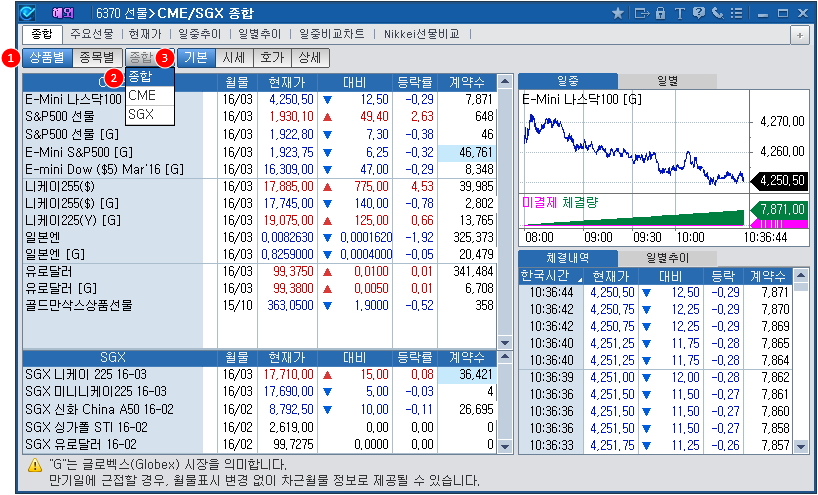Choose CME in the dropdown list
Screen dimensions: 818x495
pos(150,95)
